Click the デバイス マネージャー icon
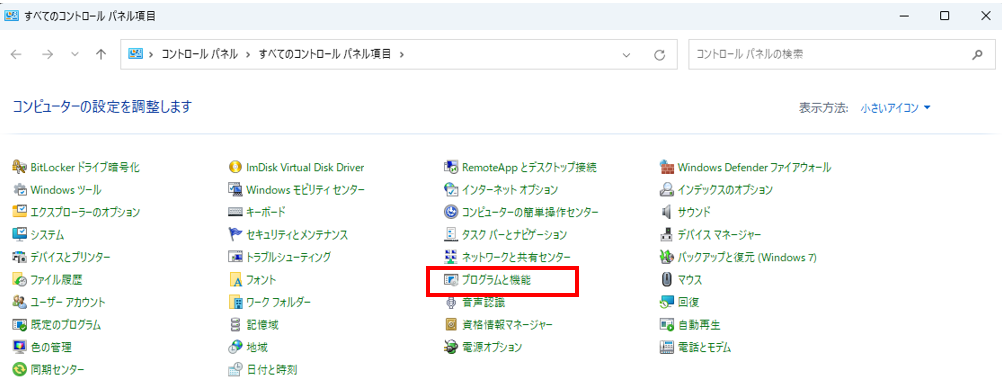This screenshot has height=378, width=1002. 667,235
